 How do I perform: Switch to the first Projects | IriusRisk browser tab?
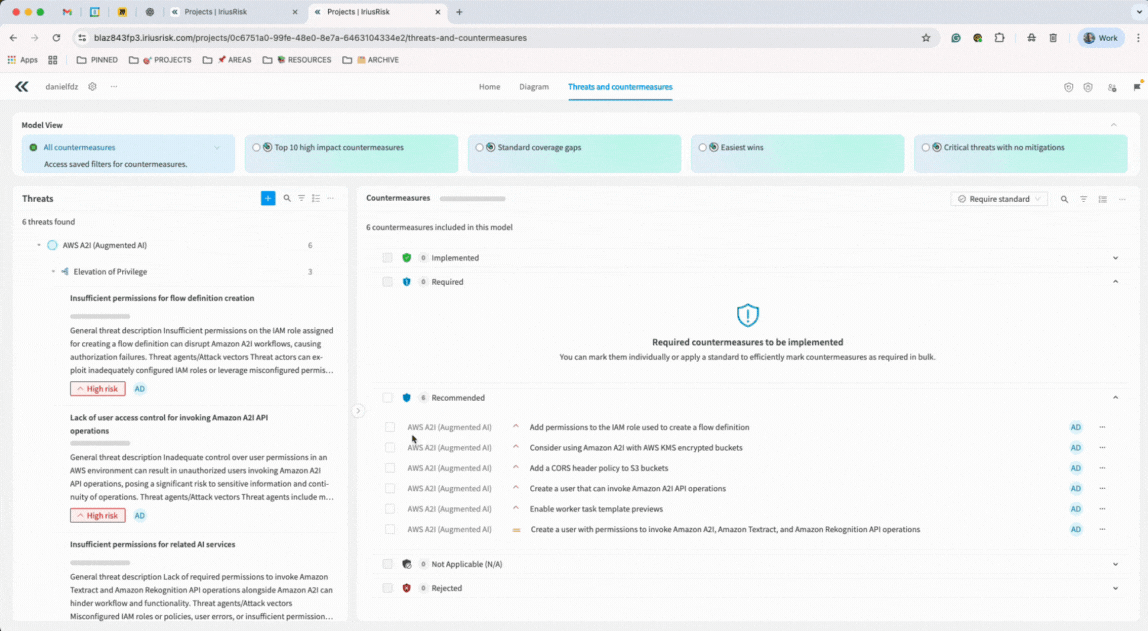pyautogui.click(x=234, y=12)
